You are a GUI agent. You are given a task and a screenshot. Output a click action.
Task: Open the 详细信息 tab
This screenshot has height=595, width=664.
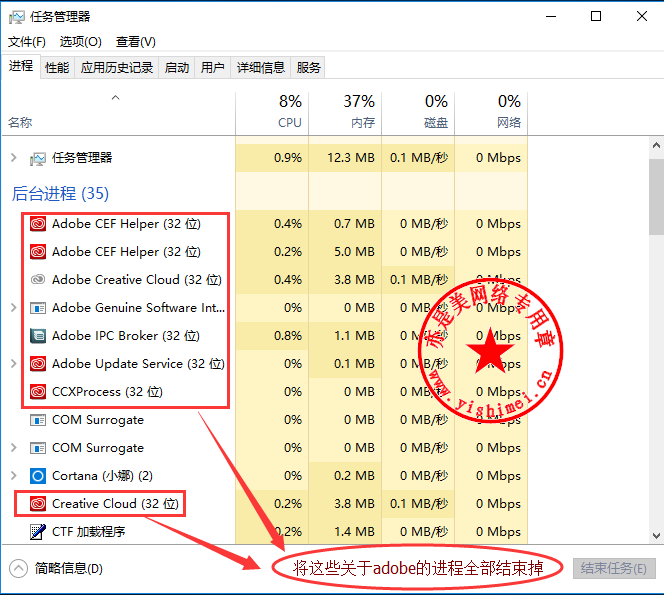tap(261, 68)
